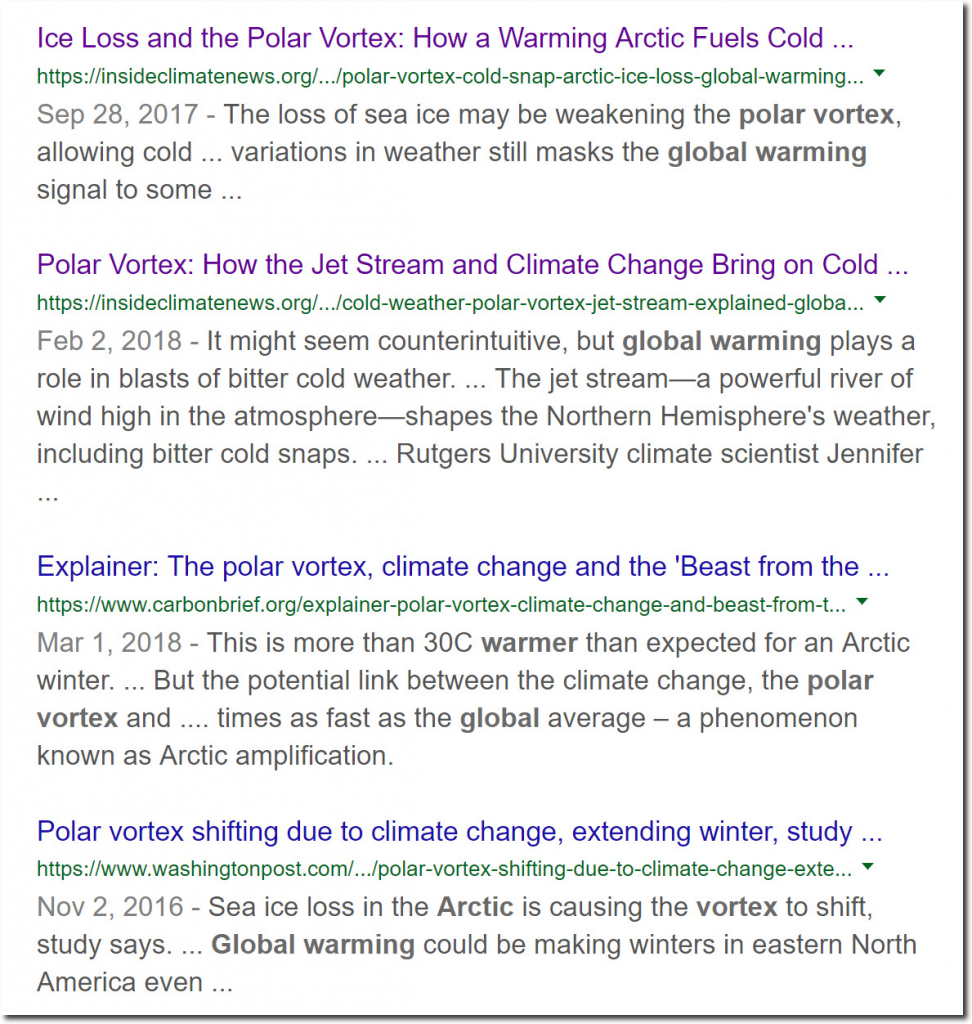The height and width of the screenshot is (1024, 972).
Task: Expand arrow next to cold-weather-polar-vortex-jet-stream URL
Action: click(x=880, y=300)
